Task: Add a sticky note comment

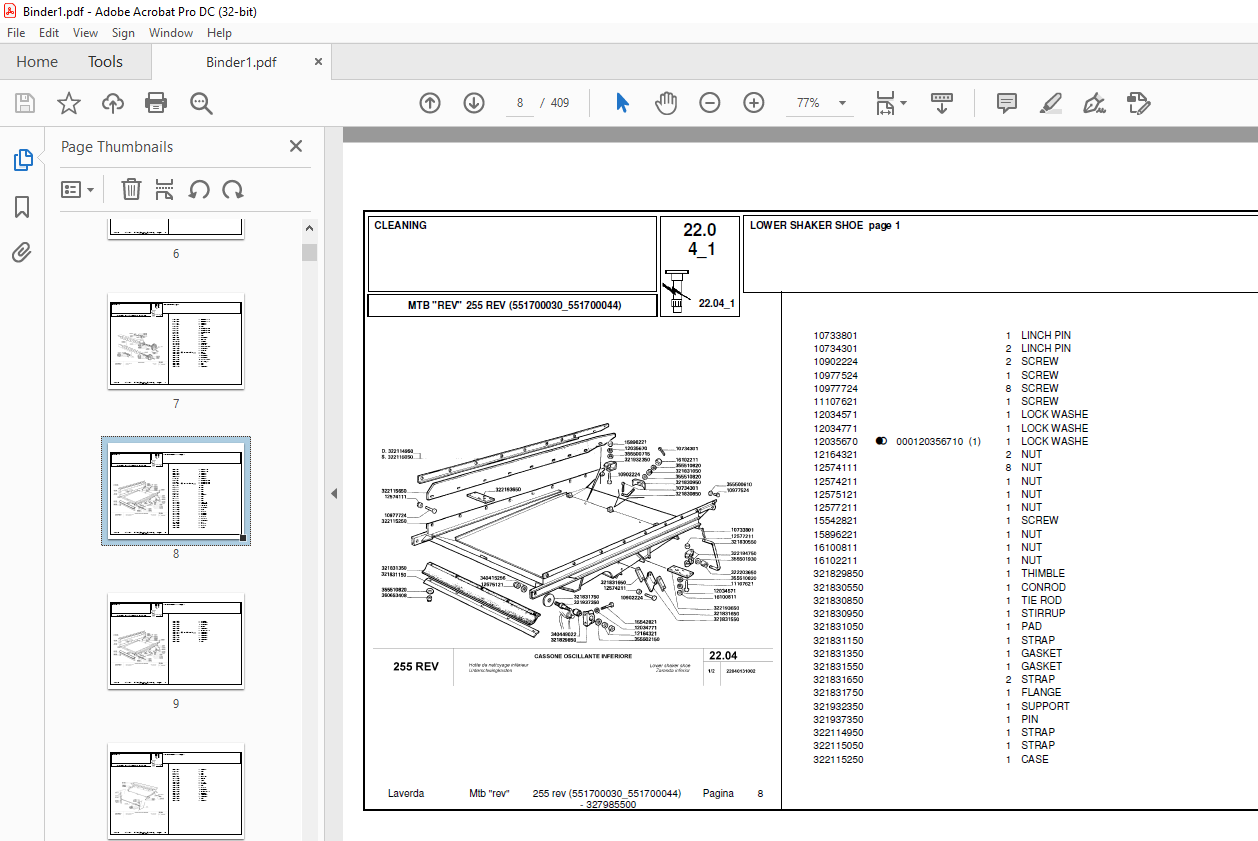Action: click(x=1007, y=103)
